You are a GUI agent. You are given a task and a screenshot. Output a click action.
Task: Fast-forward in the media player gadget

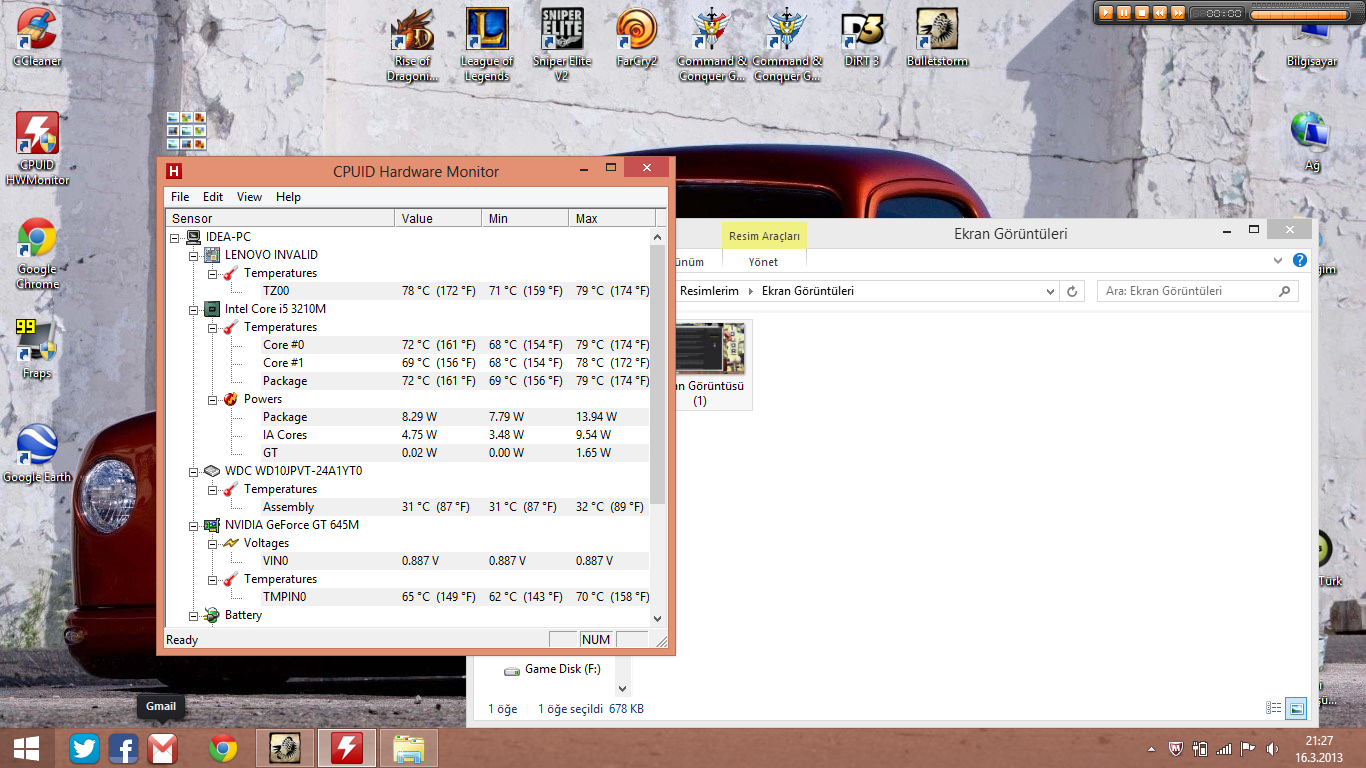coord(1177,13)
